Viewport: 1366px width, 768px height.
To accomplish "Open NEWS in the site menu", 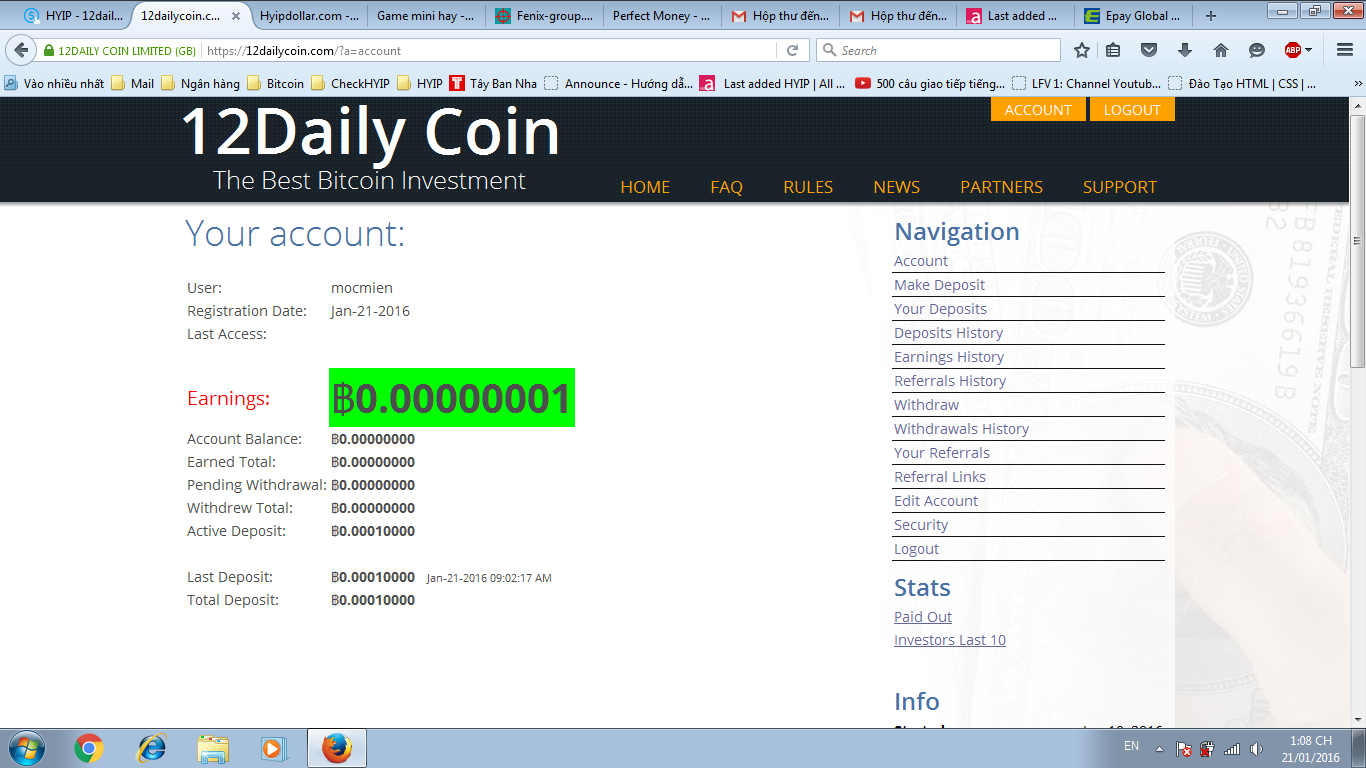I will tap(897, 187).
